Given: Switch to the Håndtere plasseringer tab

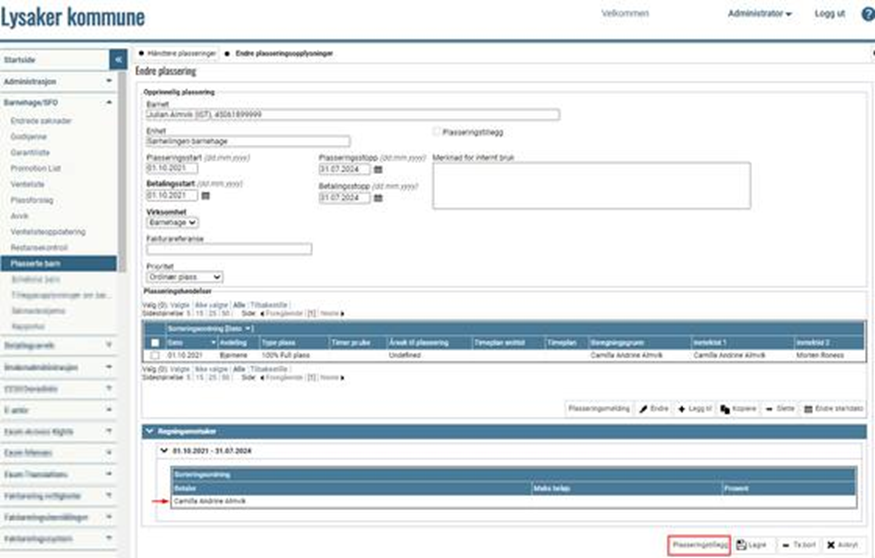Looking at the screenshot, I should click(x=176, y=52).
